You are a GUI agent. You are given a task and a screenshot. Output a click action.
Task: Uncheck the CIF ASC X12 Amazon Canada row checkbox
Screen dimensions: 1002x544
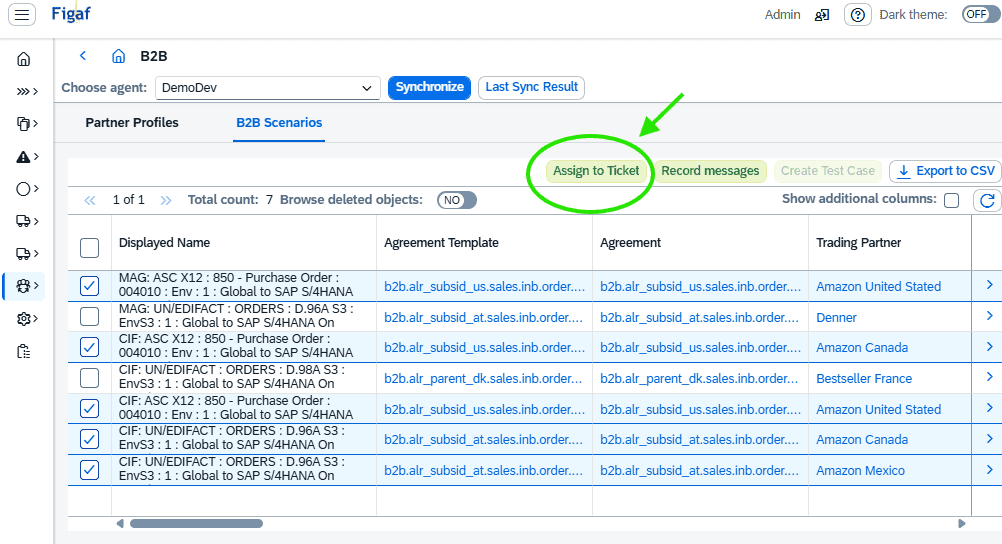click(89, 347)
